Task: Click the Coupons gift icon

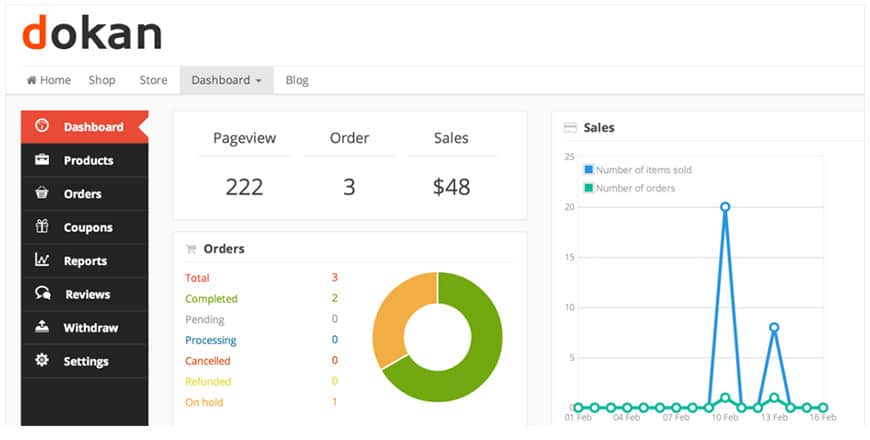Action: pos(42,226)
